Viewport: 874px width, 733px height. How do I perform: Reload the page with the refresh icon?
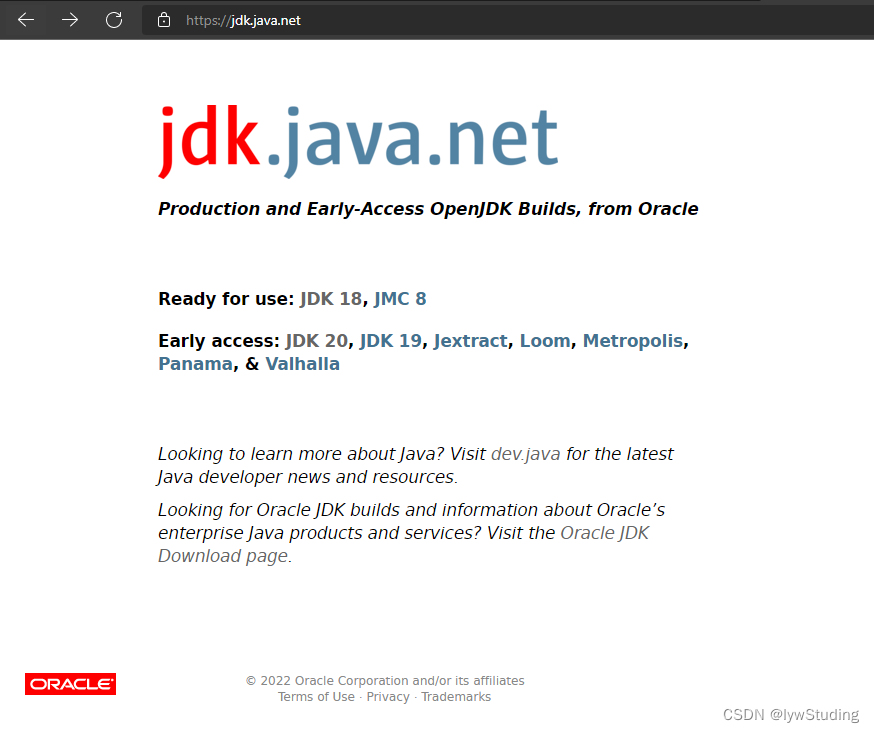click(x=114, y=20)
